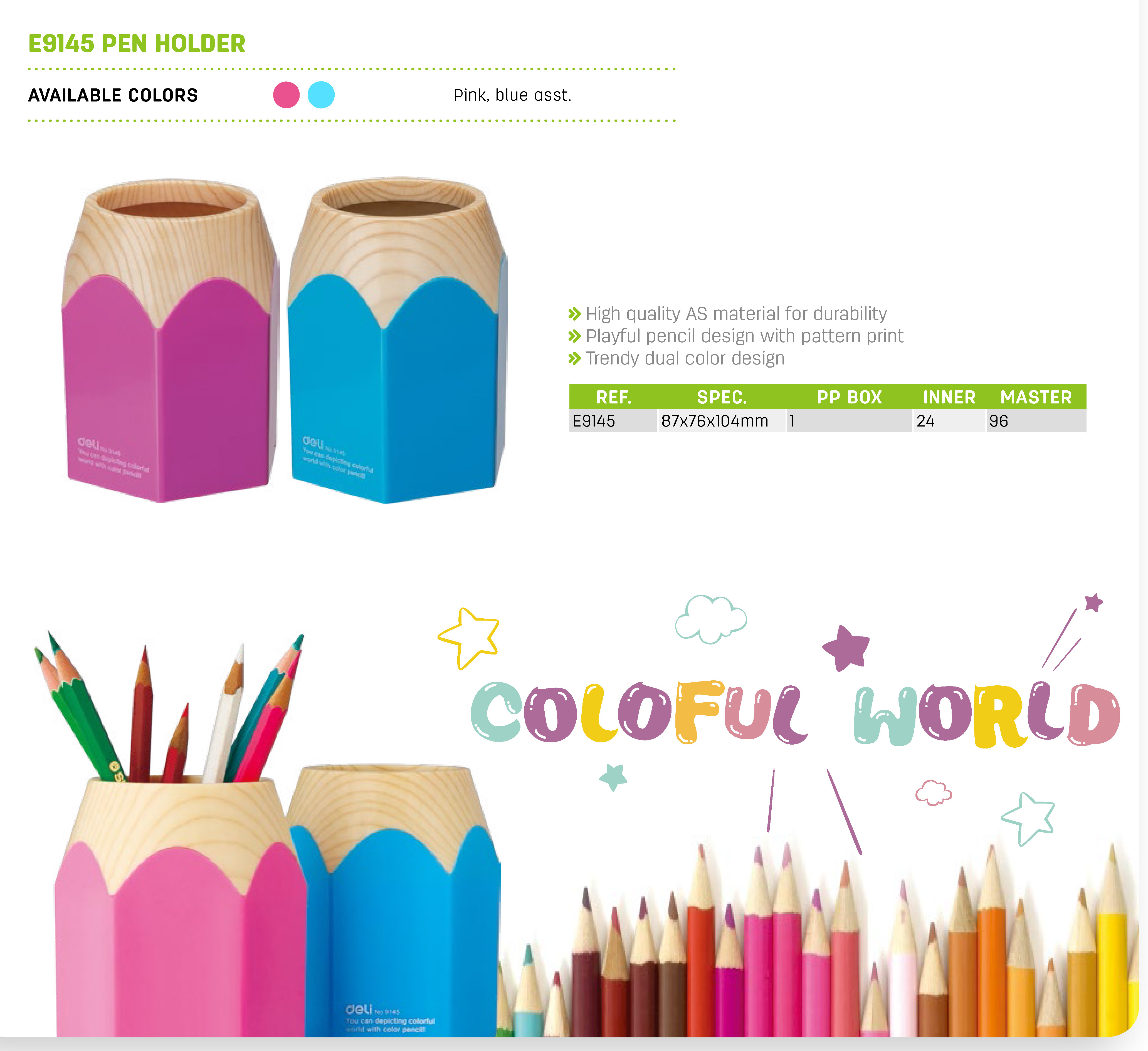Click the SPEC. table column header
1148x1051 pixels.
click(x=722, y=397)
